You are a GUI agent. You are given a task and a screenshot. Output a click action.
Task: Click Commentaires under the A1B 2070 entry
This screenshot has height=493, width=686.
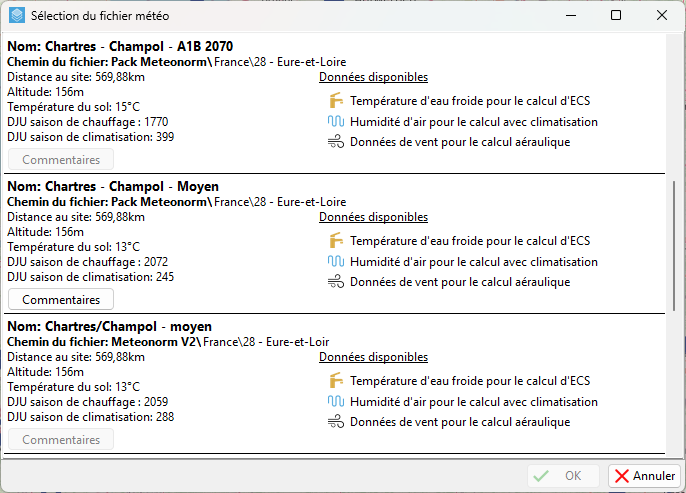click(x=61, y=159)
